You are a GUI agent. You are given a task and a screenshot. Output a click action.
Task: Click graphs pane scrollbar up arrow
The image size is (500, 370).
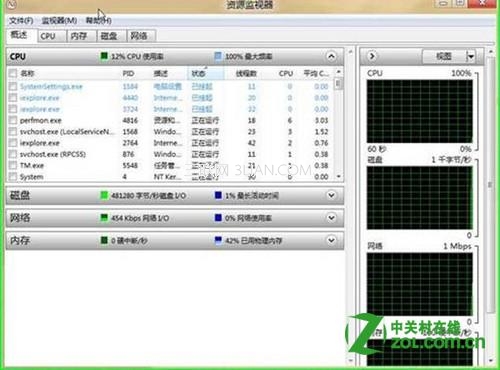click(490, 52)
